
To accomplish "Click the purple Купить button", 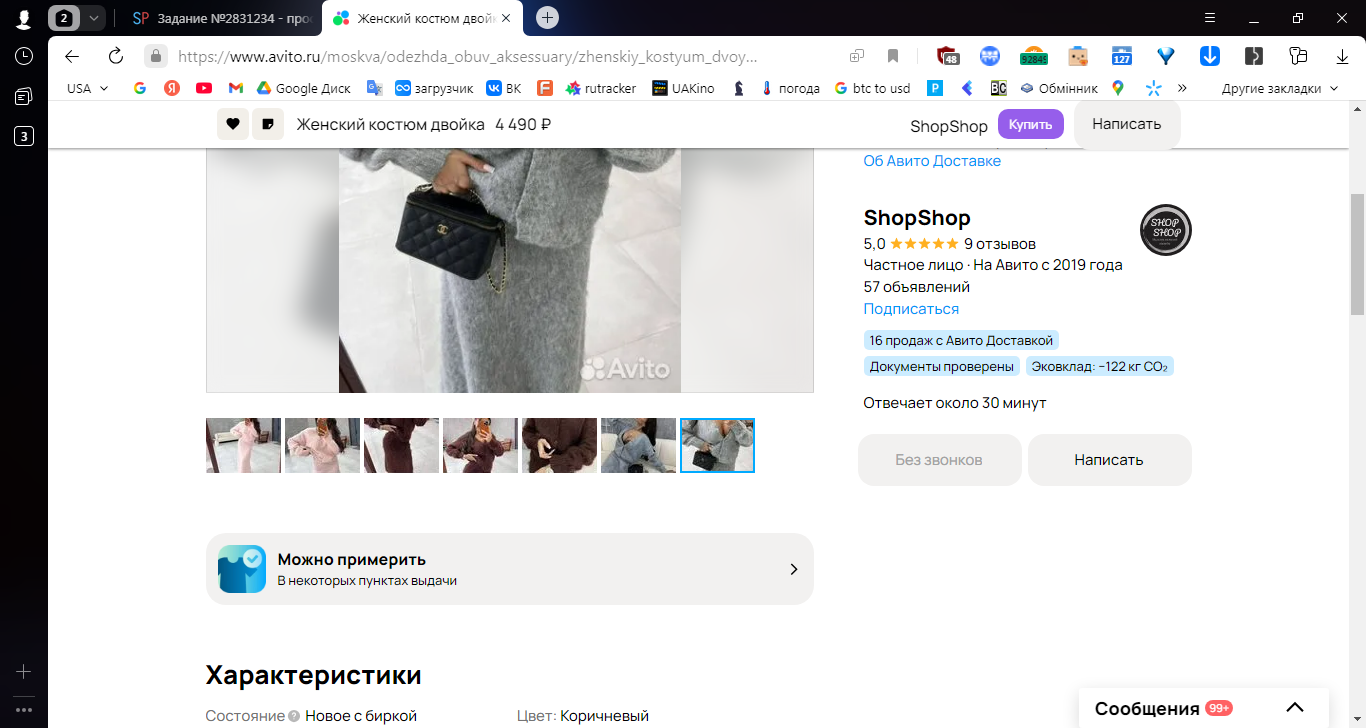I will pos(1030,124).
